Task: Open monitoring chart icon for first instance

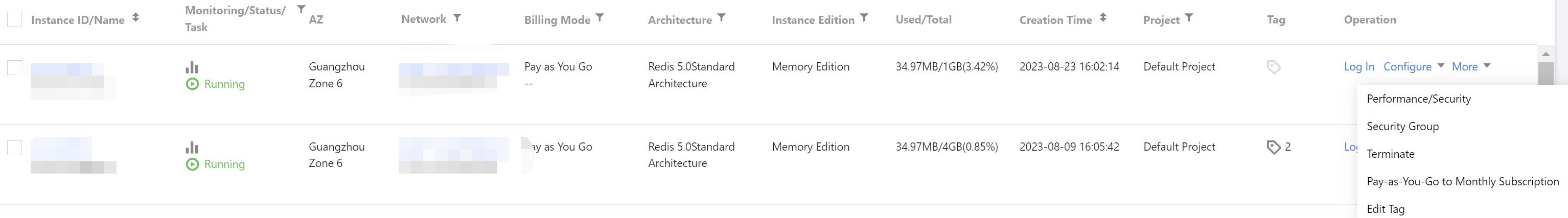Action: pyautogui.click(x=192, y=67)
